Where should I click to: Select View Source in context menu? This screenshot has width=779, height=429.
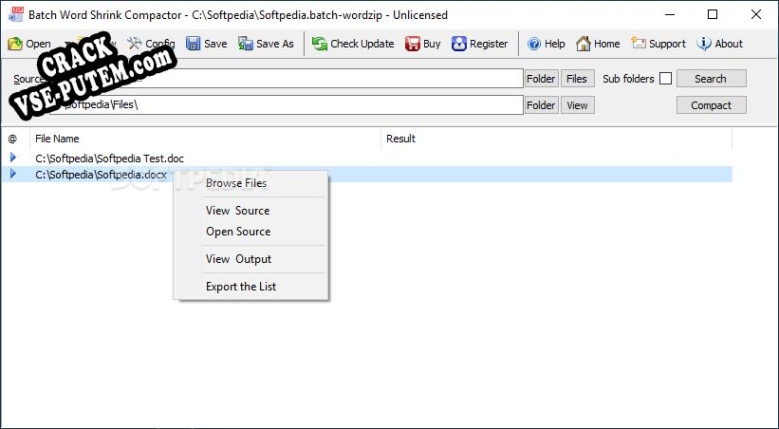click(x=251, y=211)
